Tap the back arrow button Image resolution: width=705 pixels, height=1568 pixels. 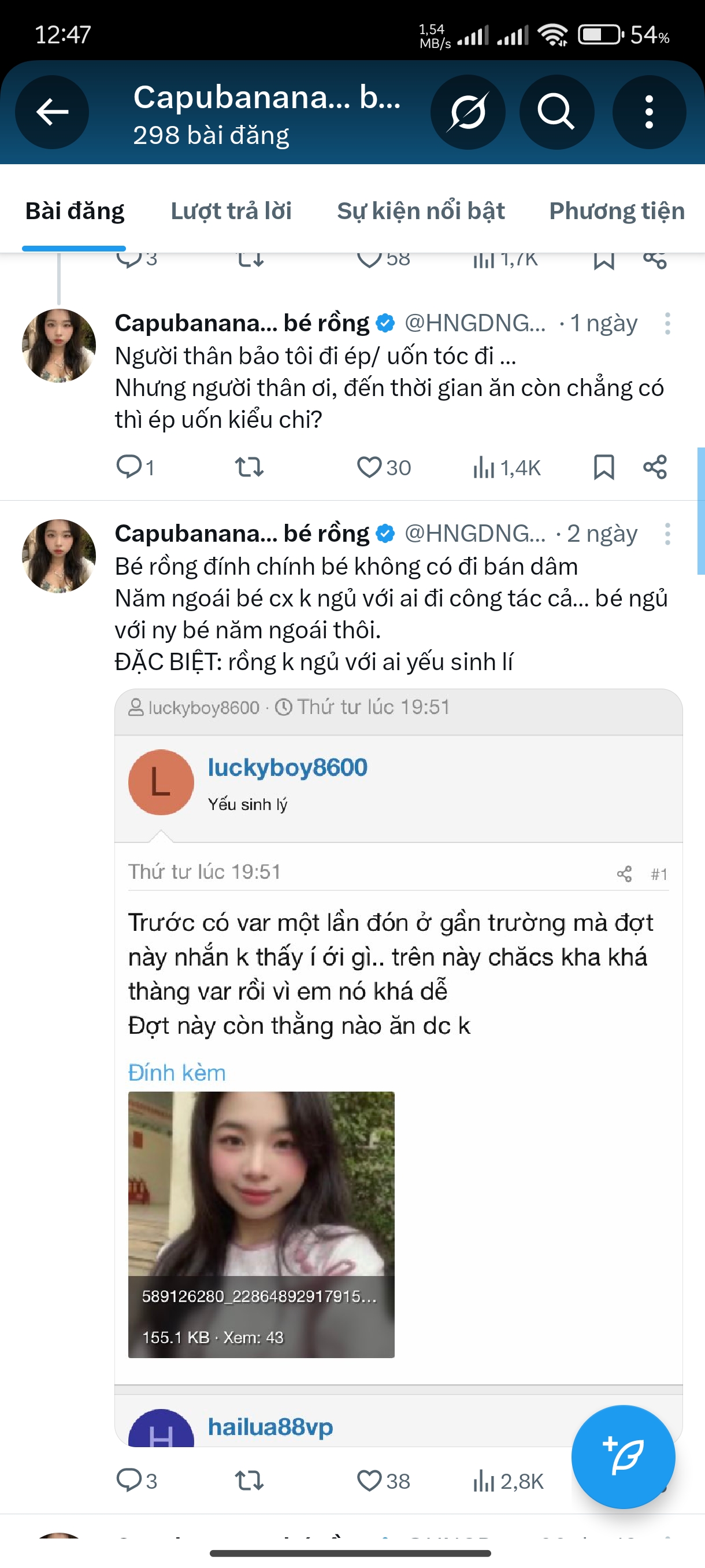[x=53, y=112]
